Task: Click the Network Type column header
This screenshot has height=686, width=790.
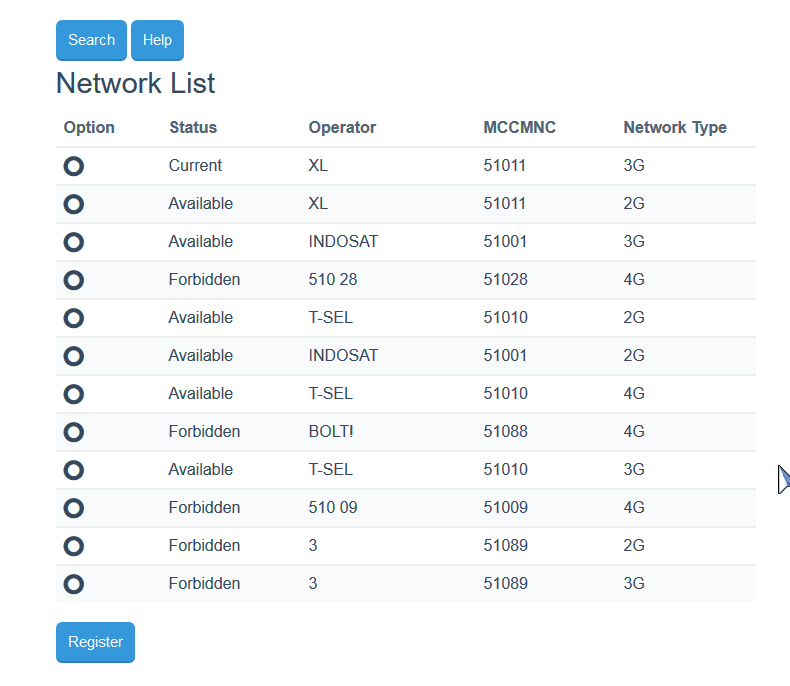Action: (x=675, y=127)
